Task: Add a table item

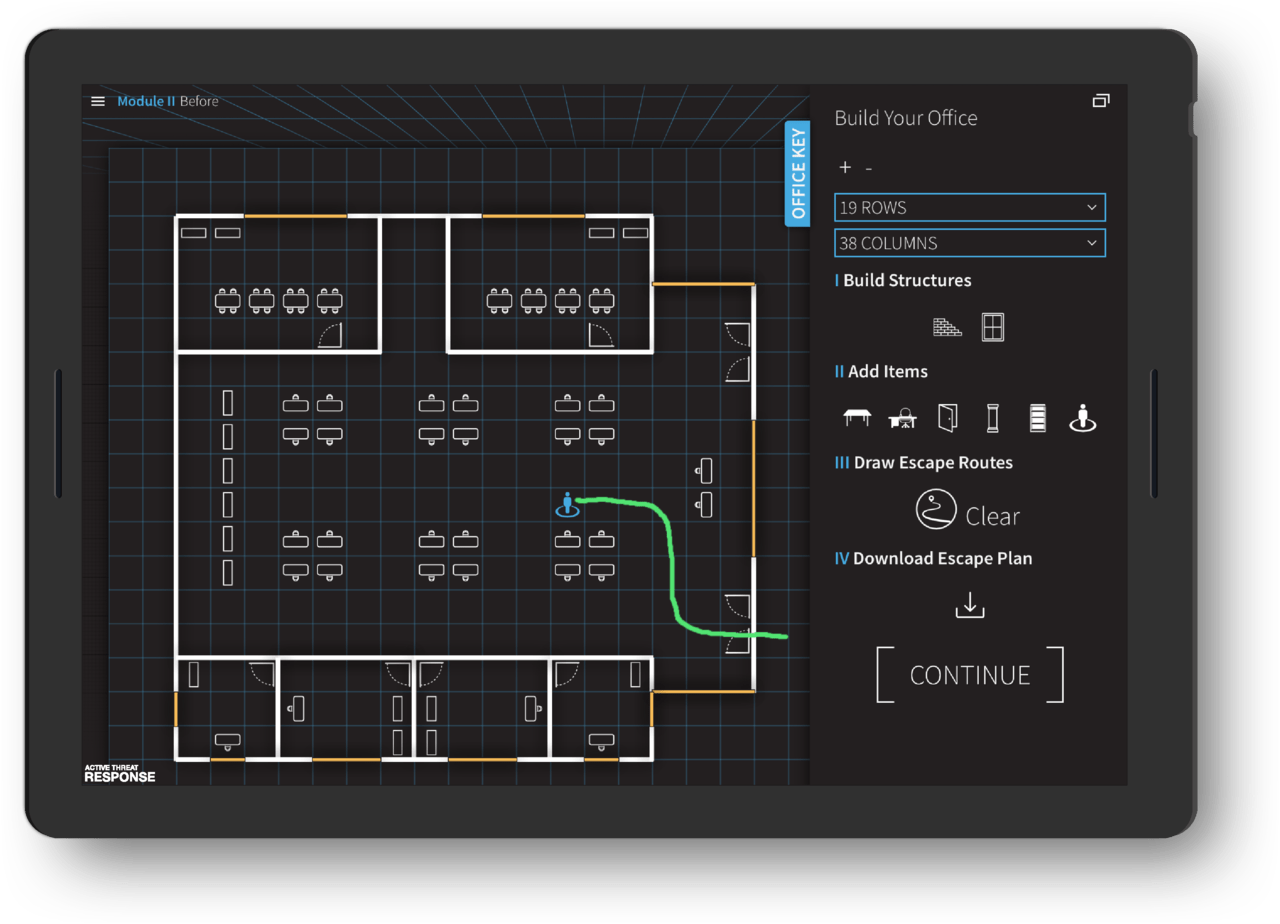Action: [x=857, y=418]
